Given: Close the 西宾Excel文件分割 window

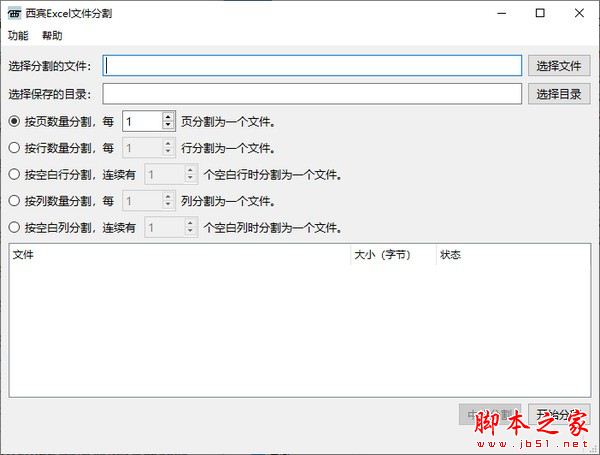Looking at the screenshot, I should point(579,13).
